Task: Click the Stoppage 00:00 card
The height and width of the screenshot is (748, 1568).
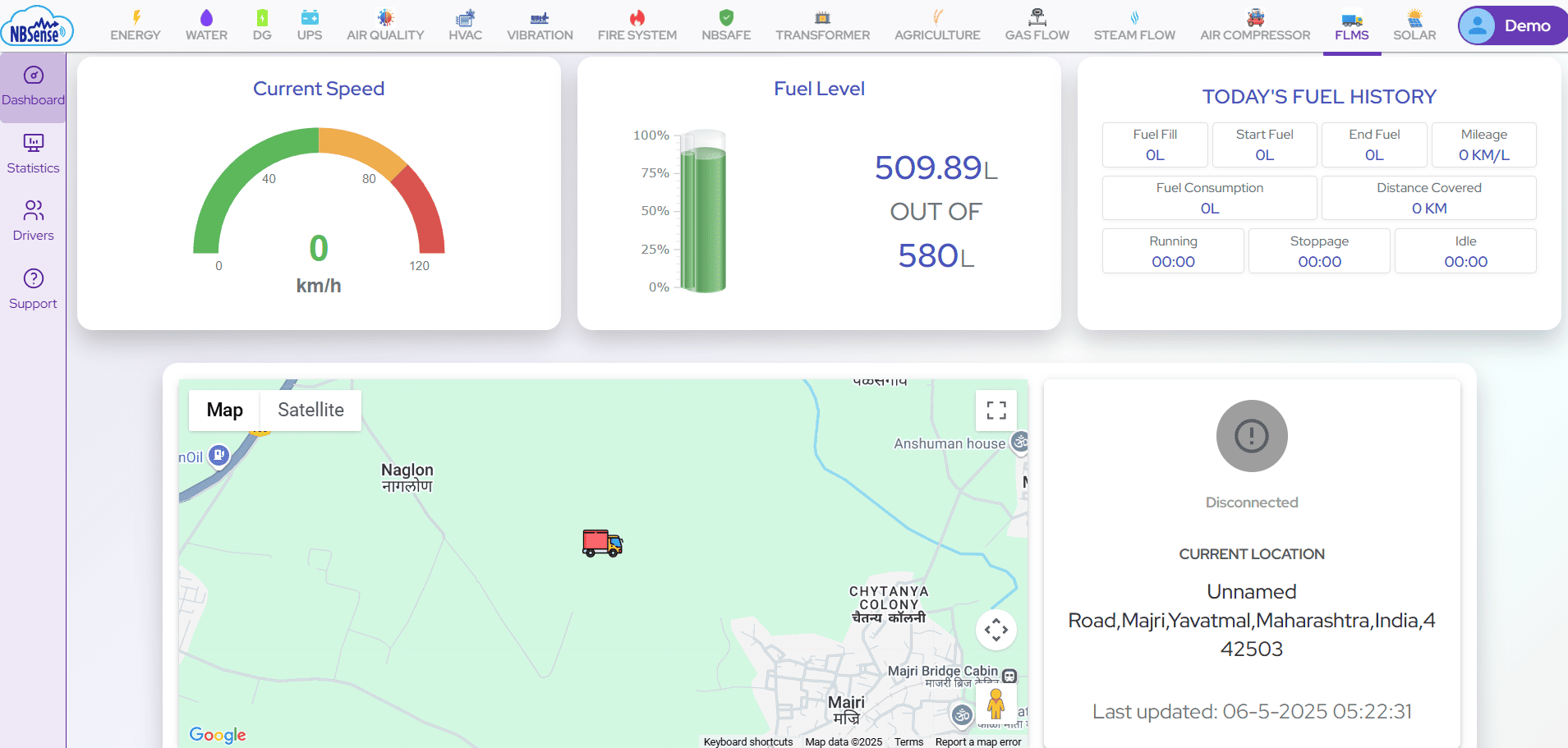Action: [1319, 251]
